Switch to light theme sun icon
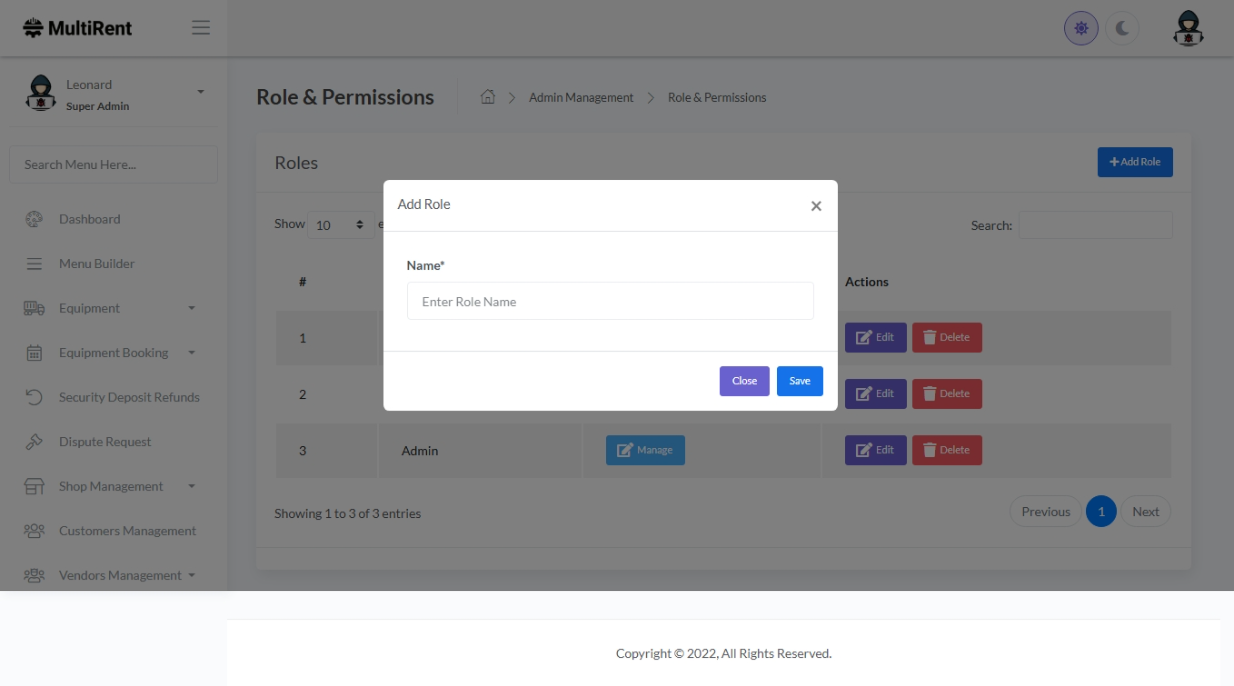Viewport: 1234px width, 686px height. (1081, 29)
